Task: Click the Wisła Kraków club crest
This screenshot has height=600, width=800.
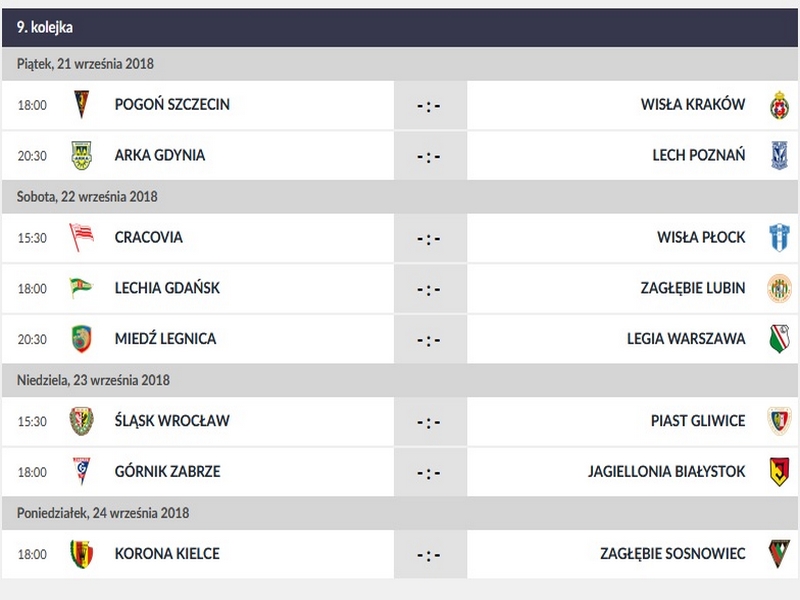Action: click(779, 105)
